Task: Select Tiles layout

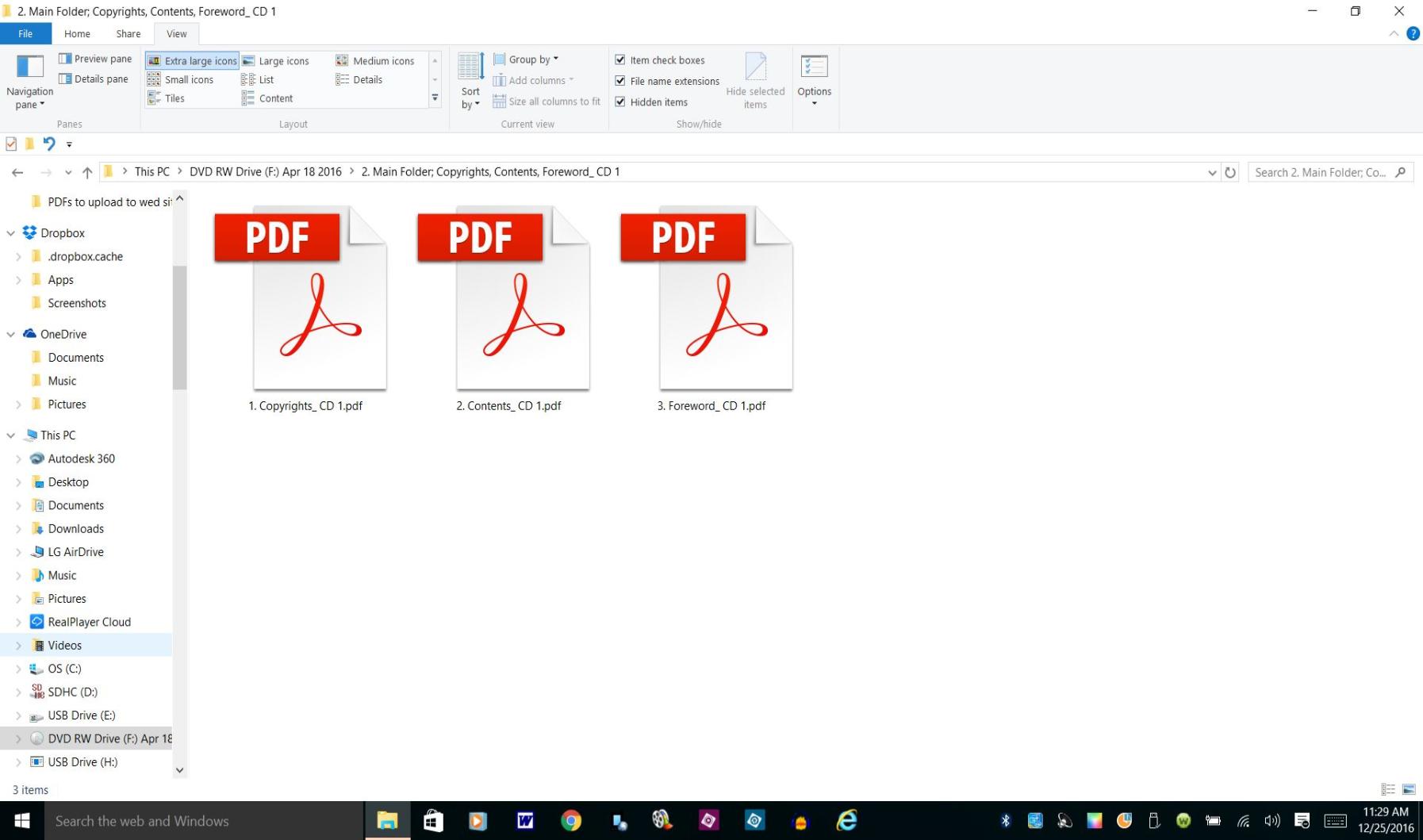Action: (x=167, y=98)
